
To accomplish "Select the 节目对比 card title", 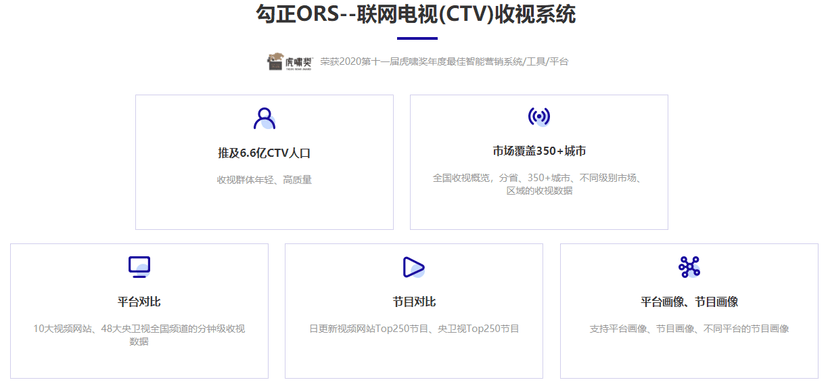I will pyautogui.click(x=414, y=302).
